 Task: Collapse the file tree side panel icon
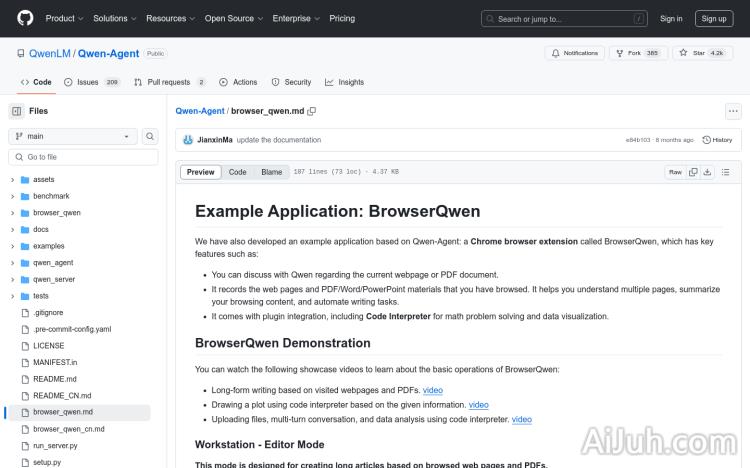(17, 111)
